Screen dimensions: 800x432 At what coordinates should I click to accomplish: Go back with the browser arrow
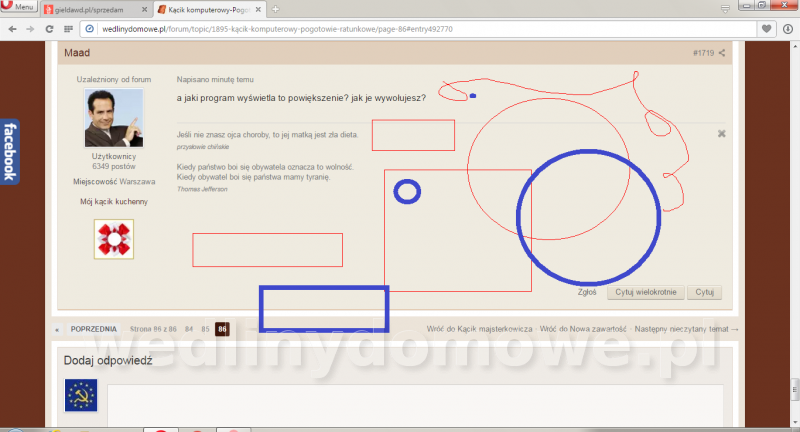point(13,29)
